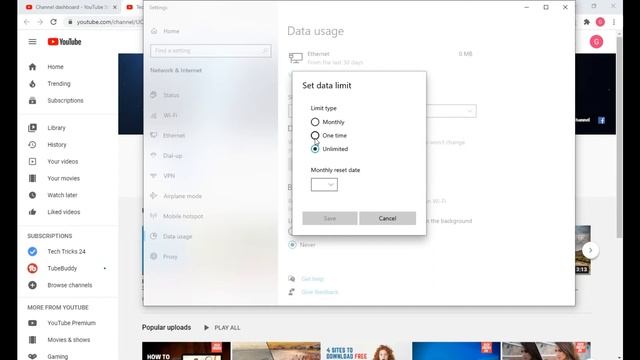This screenshot has width=640, height=360.
Task: Click the browser forward arrow
Action: point(40,22)
